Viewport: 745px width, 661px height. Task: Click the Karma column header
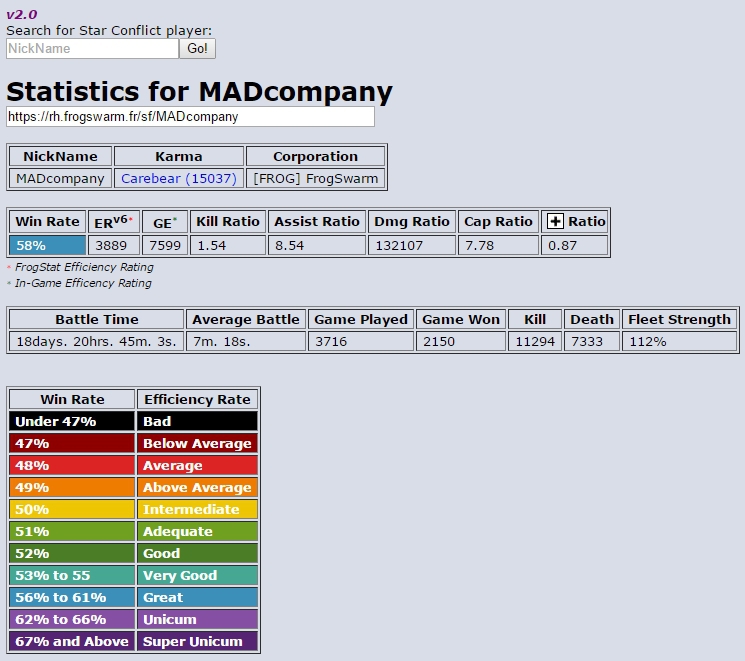coord(179,156)
